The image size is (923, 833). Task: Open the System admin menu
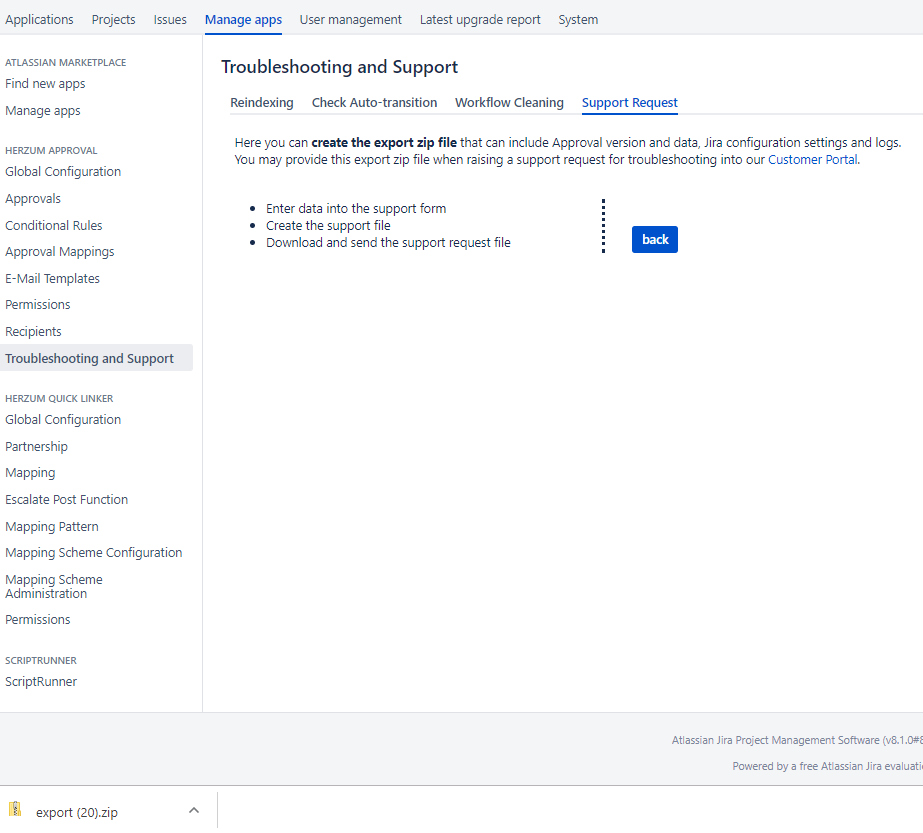click(x=578, y=19)
